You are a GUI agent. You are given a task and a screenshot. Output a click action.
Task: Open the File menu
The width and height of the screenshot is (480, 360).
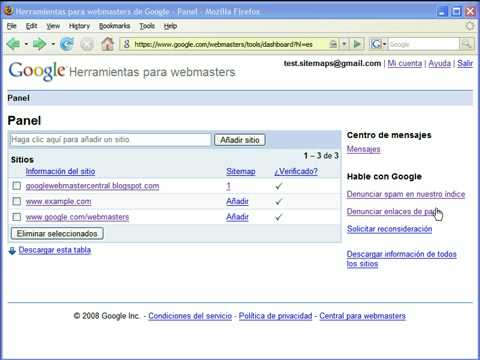pyautogui.click(x=11, y=26)
